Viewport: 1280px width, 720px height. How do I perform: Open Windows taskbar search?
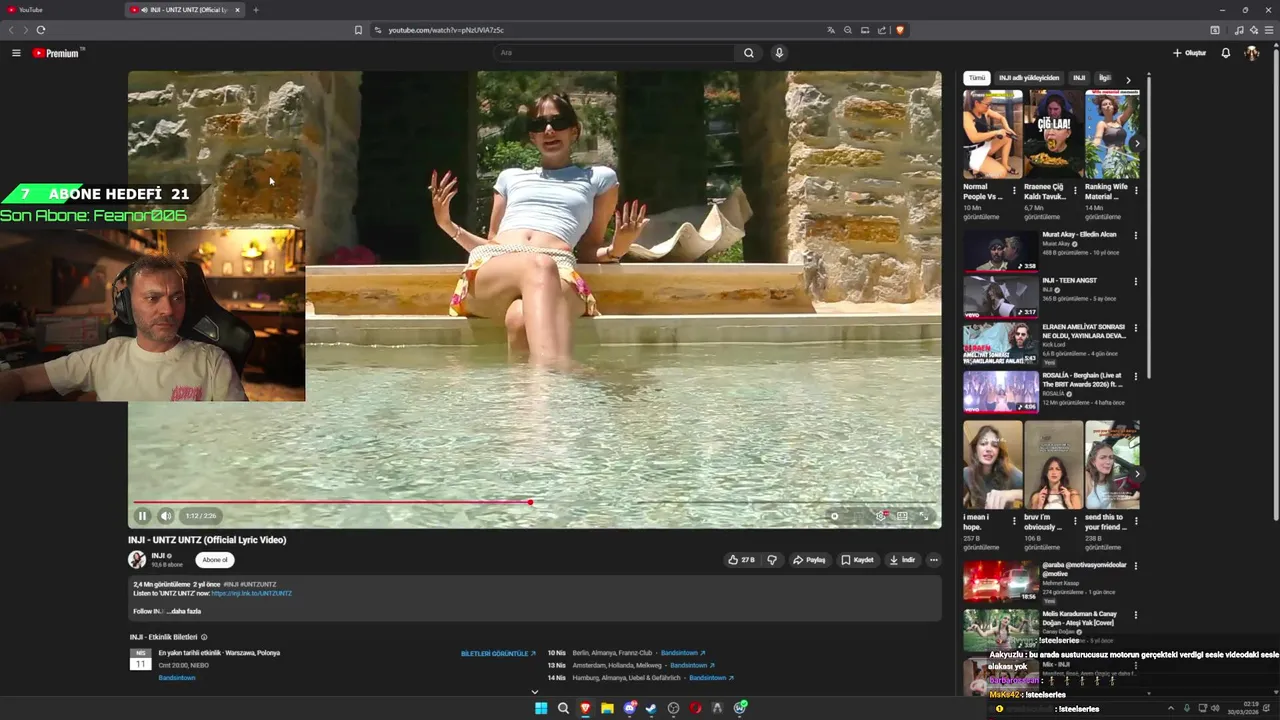tap(563, 708)
